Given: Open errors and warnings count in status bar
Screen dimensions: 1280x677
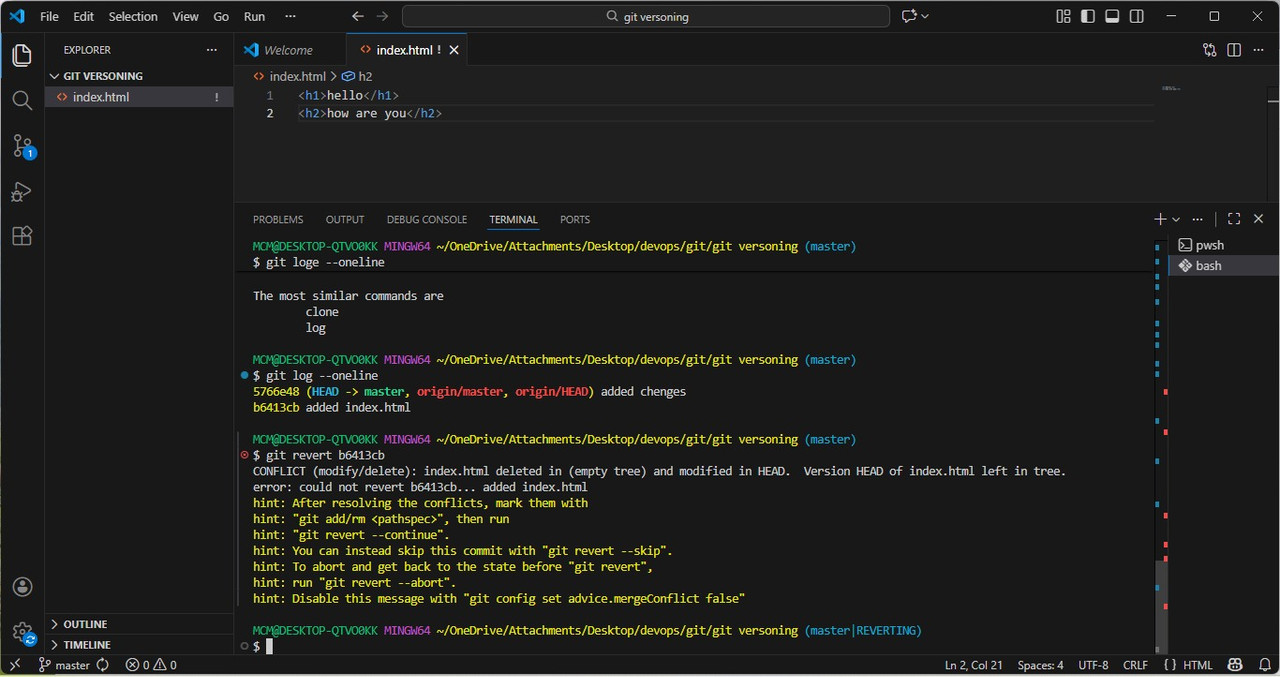Looking at the screenshot, I should pyautogui.click(x=151, y=665).
